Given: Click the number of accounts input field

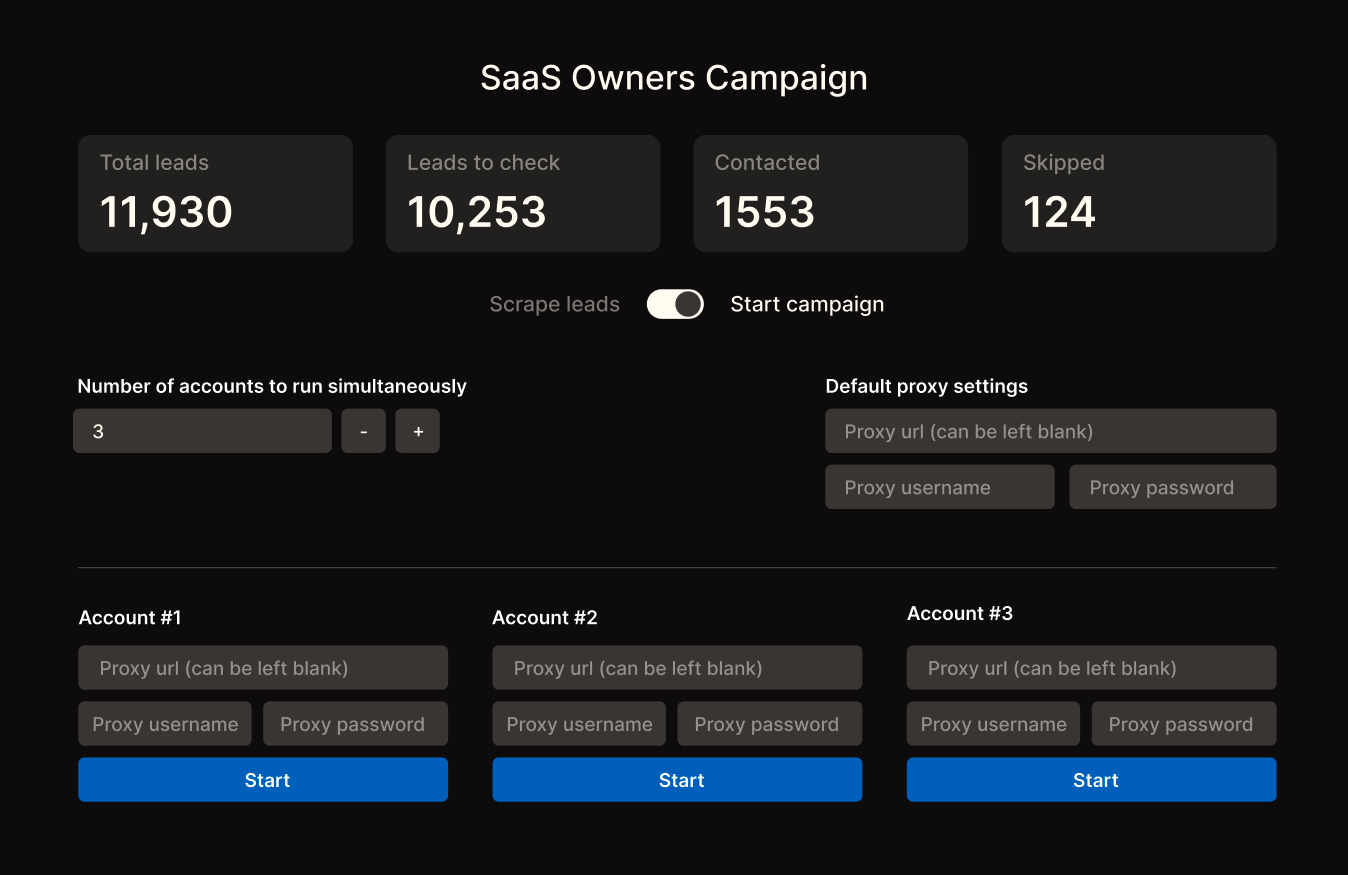Looking at the screenshot, I should tap(202, 431).
